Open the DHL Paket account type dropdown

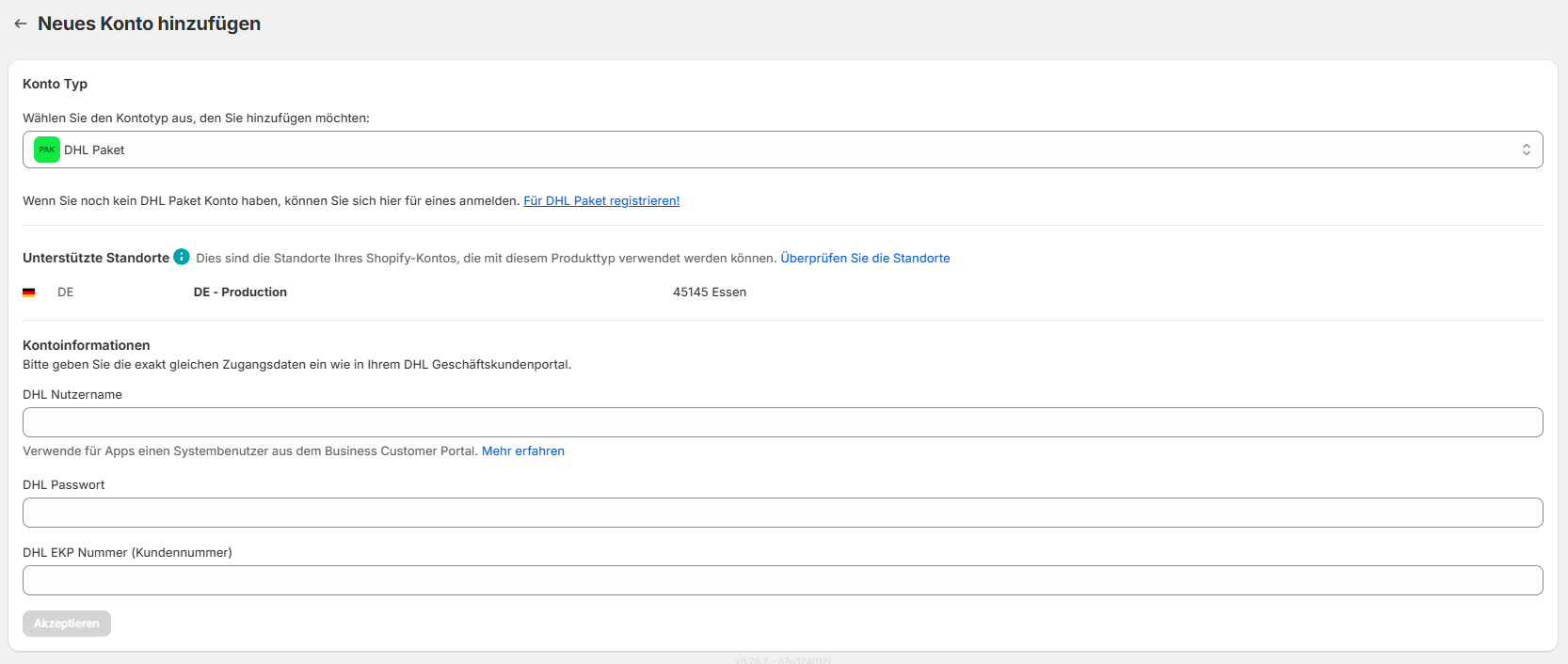782,150
